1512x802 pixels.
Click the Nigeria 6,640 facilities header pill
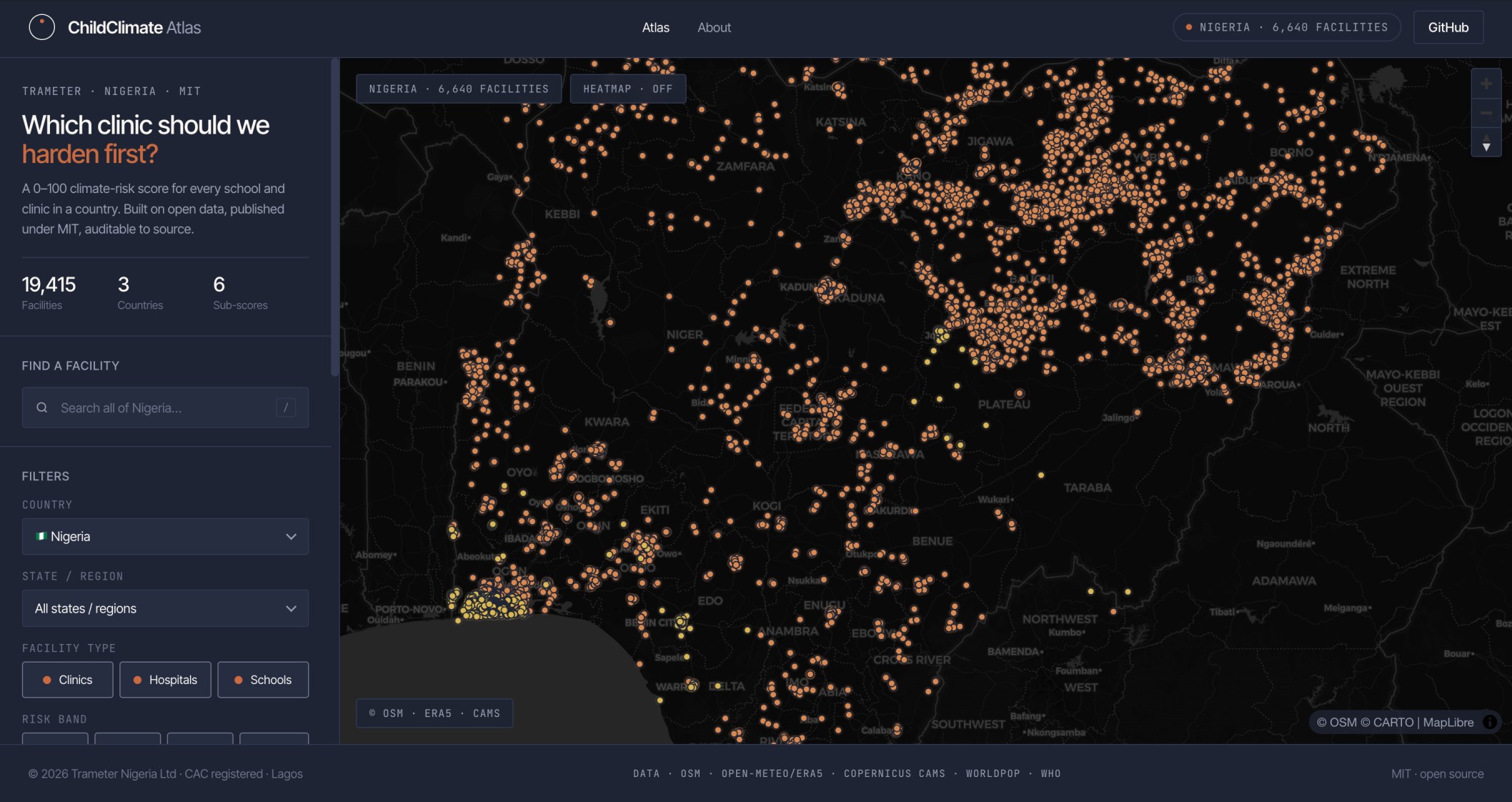point(1286,27)
